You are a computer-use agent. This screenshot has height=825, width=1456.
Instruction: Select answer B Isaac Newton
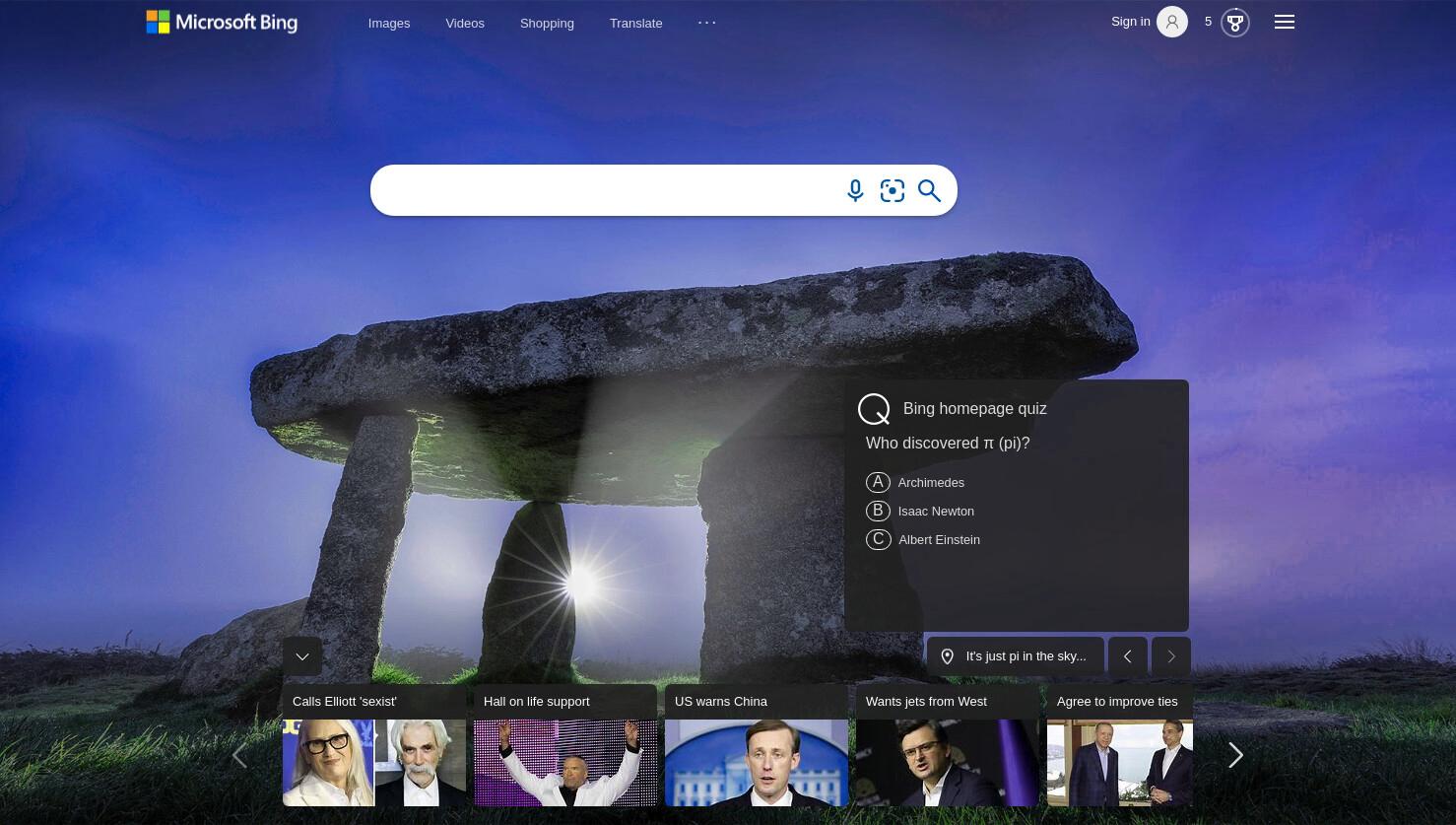tap(920, 511)
